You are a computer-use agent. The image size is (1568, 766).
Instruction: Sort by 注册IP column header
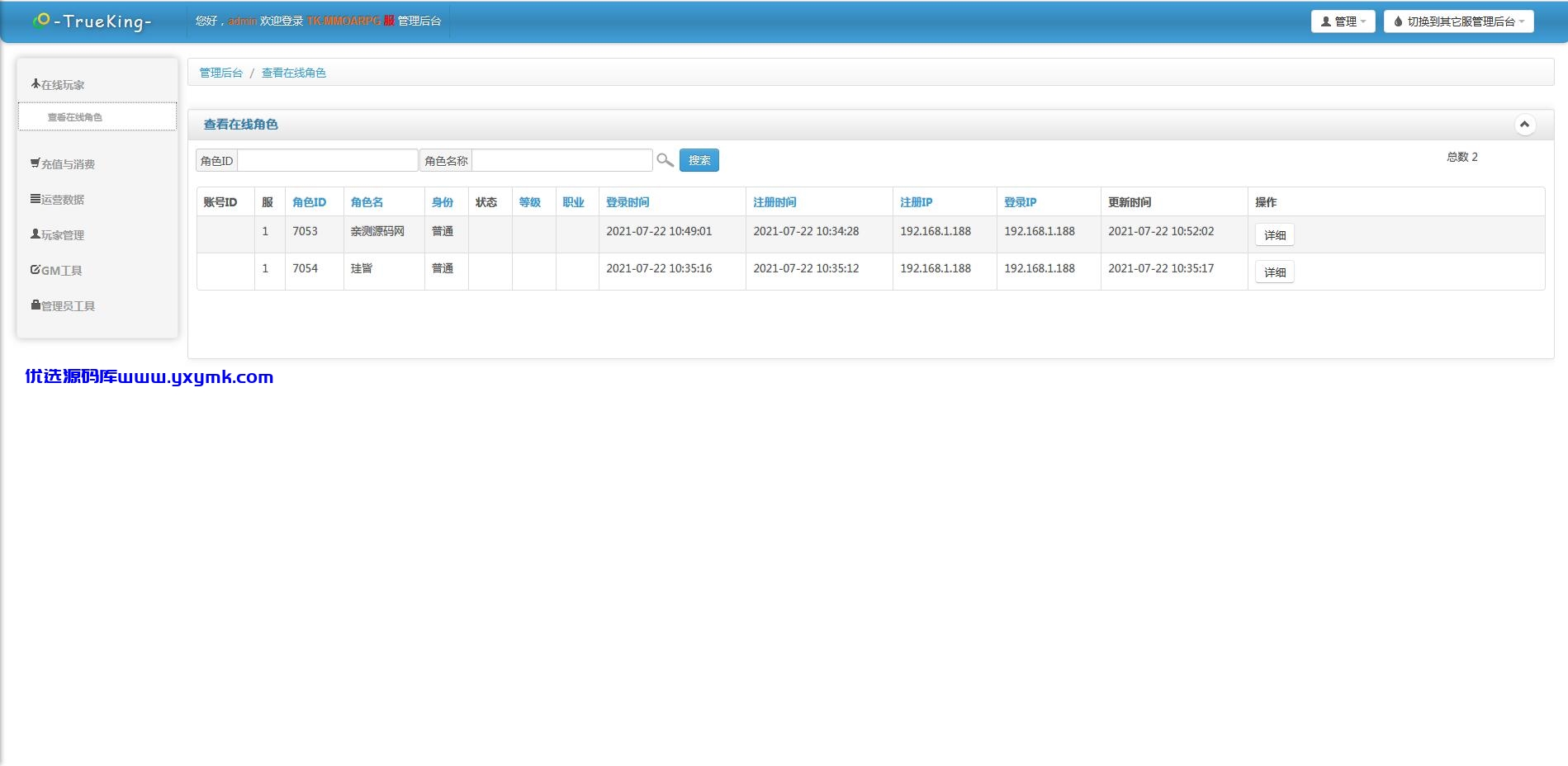917,202
